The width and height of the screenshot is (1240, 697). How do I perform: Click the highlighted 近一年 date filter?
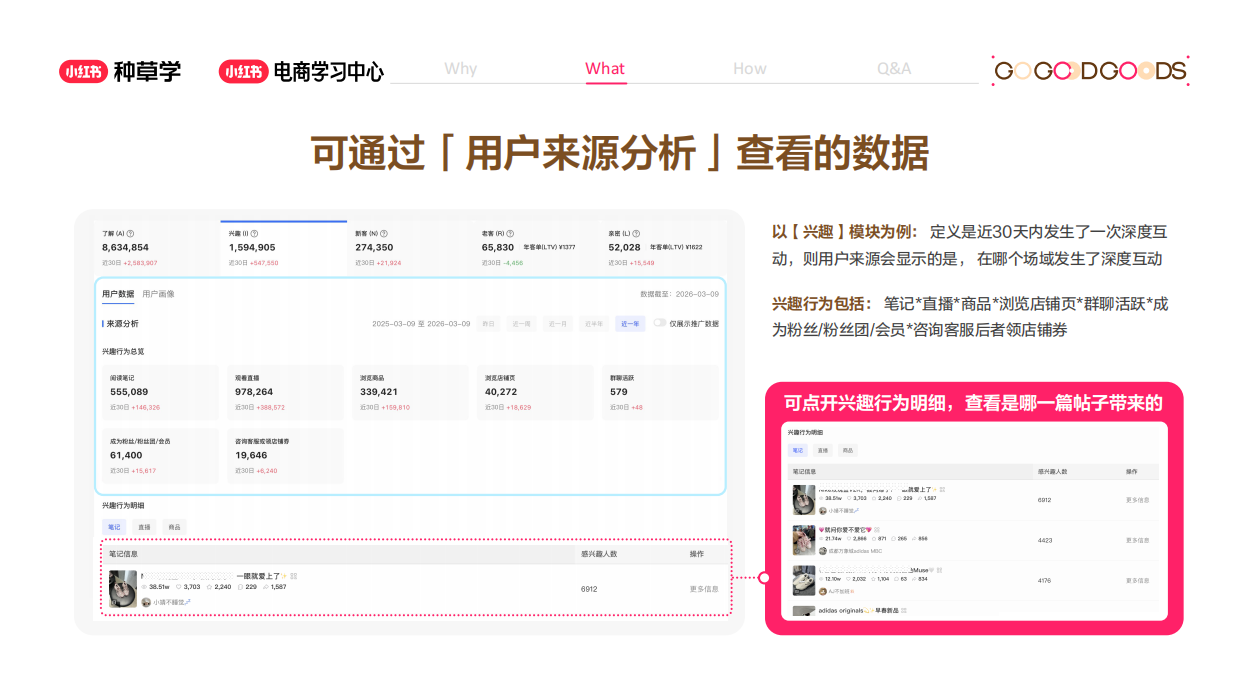[x=632, y=322]
